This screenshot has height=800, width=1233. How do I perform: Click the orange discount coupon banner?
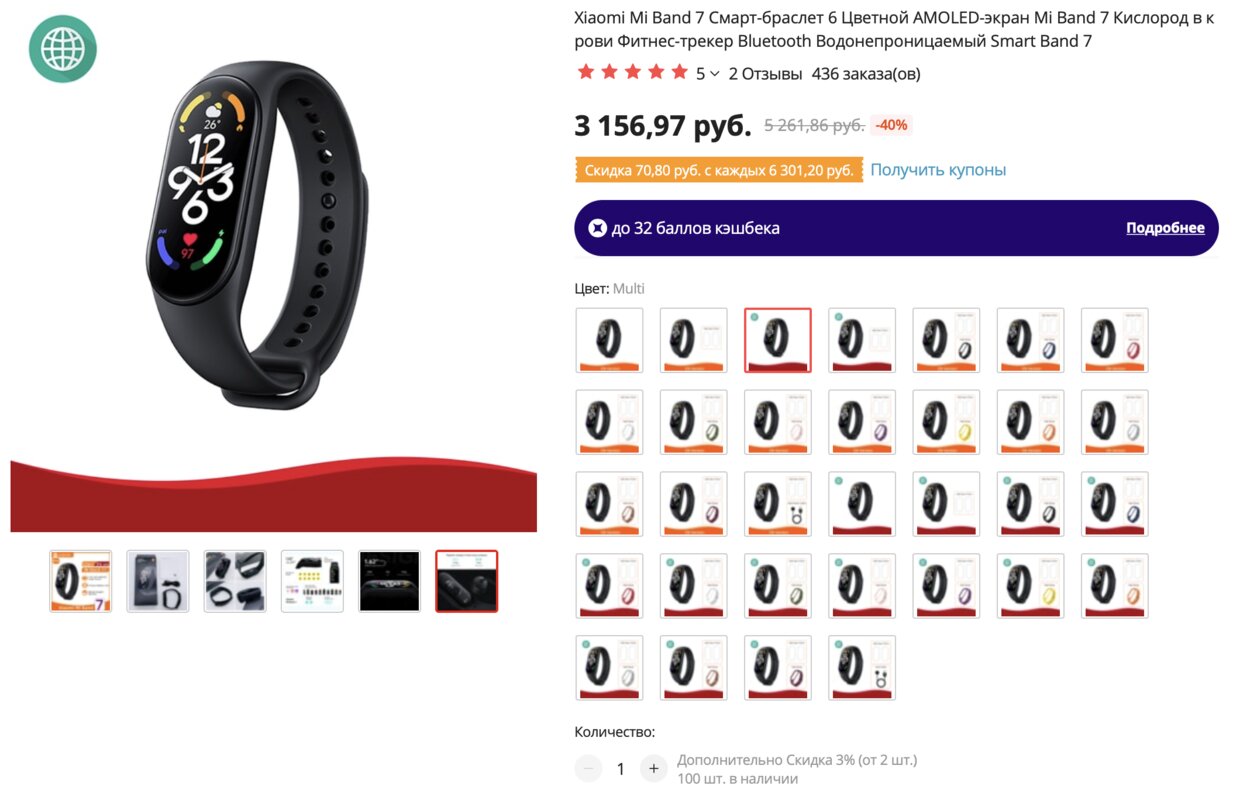click(718, 170)
